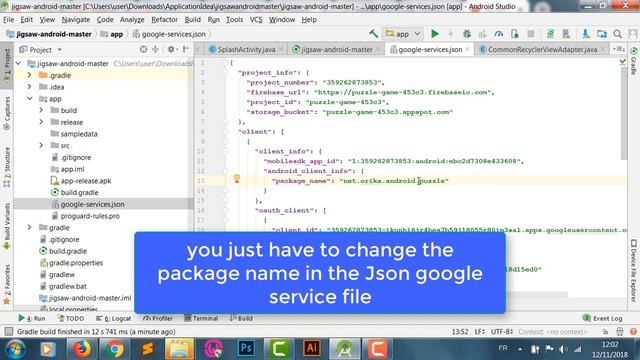Open the File menu
The width and height of the screenshot is (640, 360).
[8, 20]
